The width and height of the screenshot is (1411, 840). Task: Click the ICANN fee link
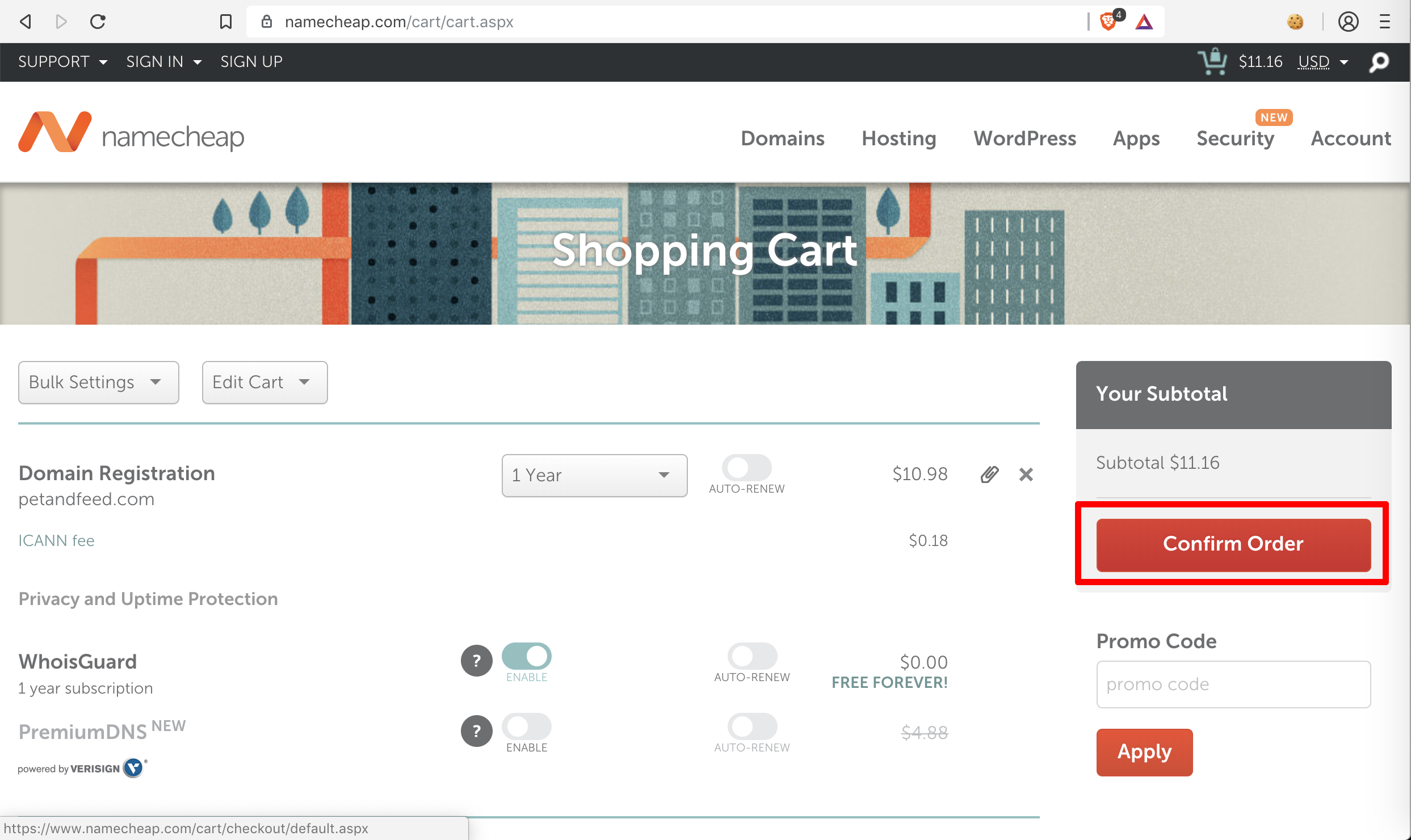click(x=56, y=540)
